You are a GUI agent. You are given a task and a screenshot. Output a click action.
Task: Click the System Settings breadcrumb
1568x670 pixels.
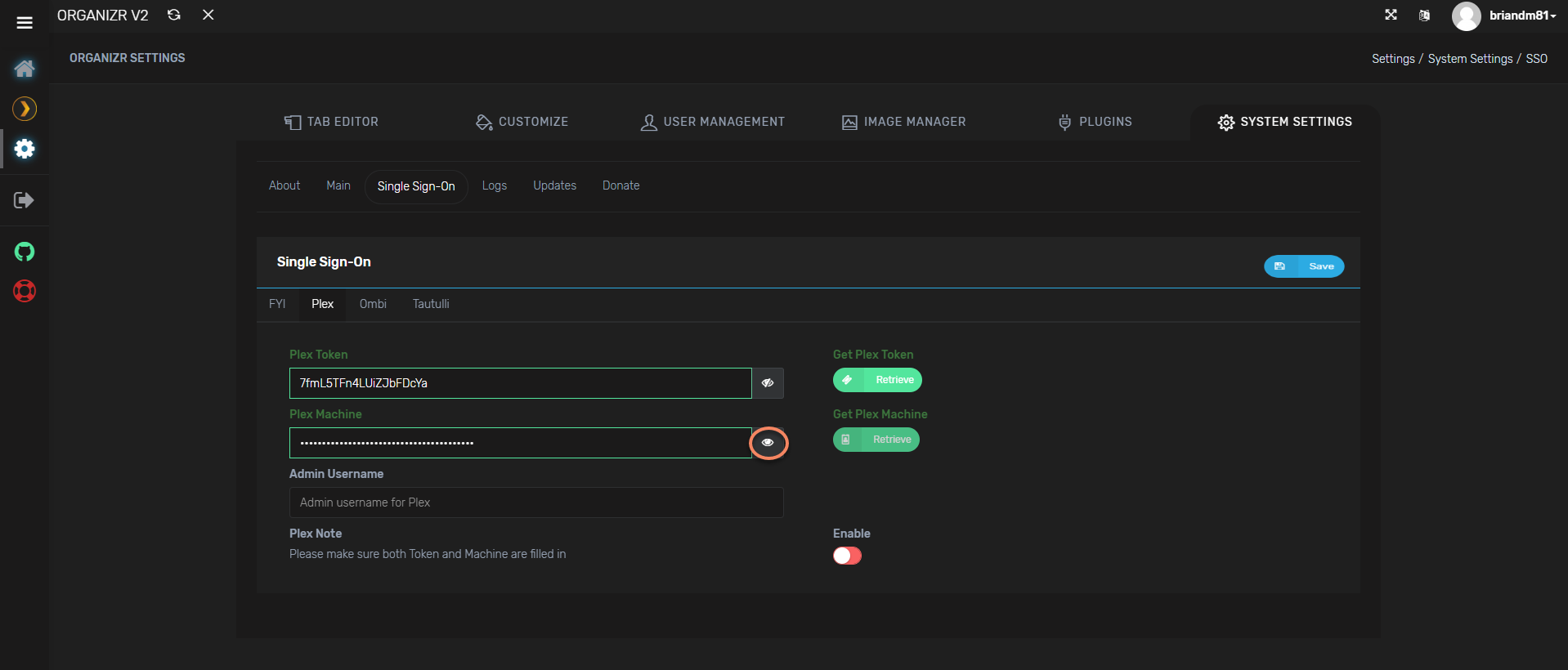click(x=1470, y=59)
